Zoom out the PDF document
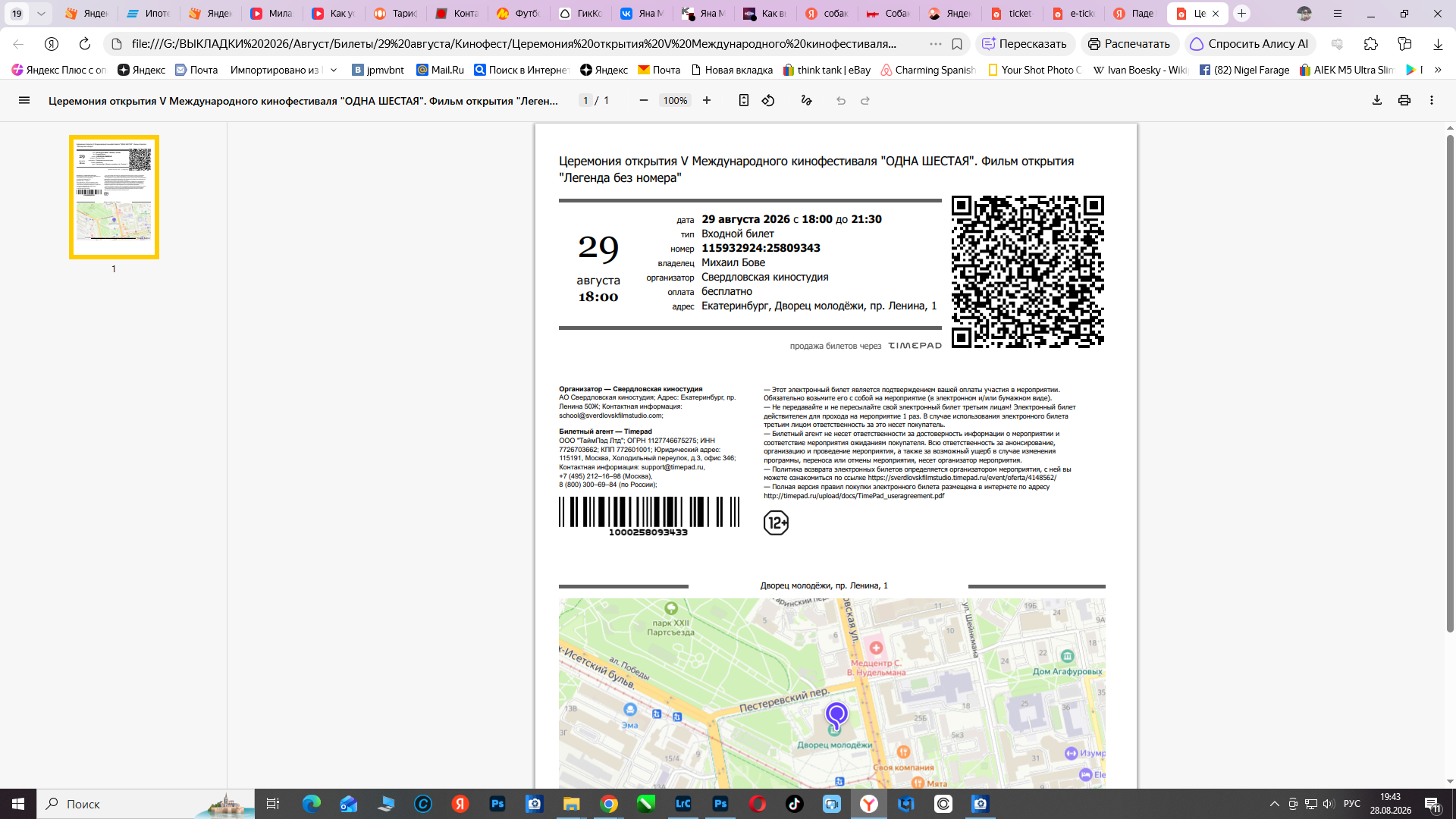 tap(644, 100)
